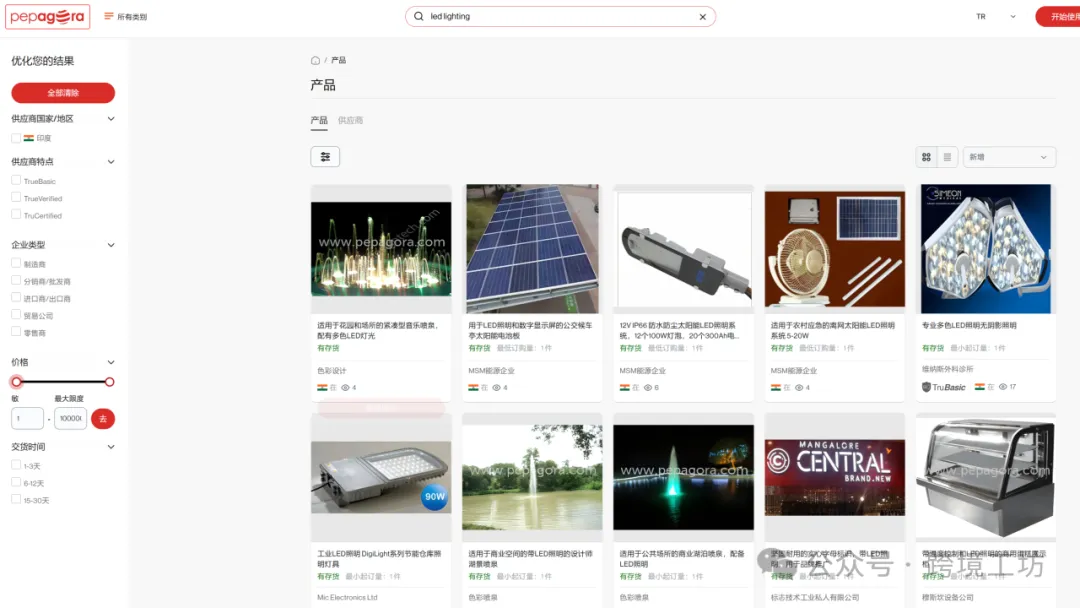Open the SIMEON surgical LED light thumbnail

click(985, 248)
